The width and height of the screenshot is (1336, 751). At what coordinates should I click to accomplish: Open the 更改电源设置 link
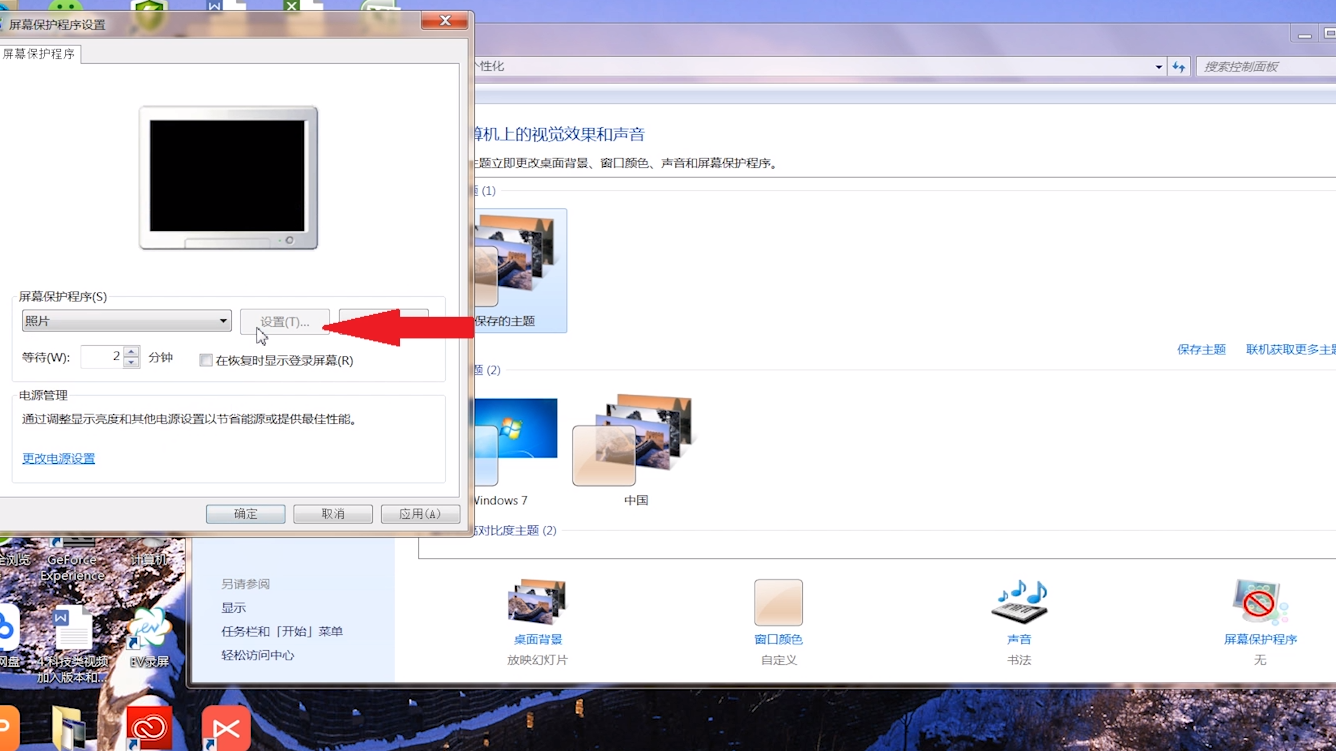pos(59,459)
